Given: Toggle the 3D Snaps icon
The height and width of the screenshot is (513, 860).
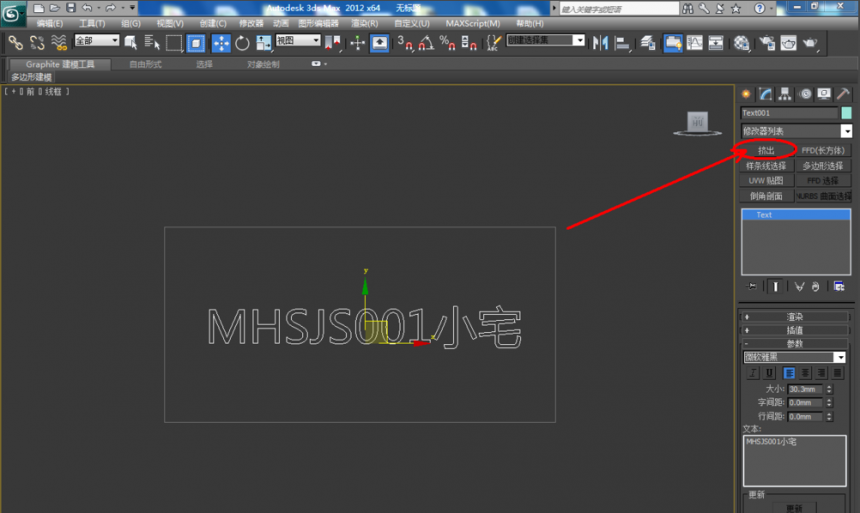Looking at the screenshot, I should point(405,43).
